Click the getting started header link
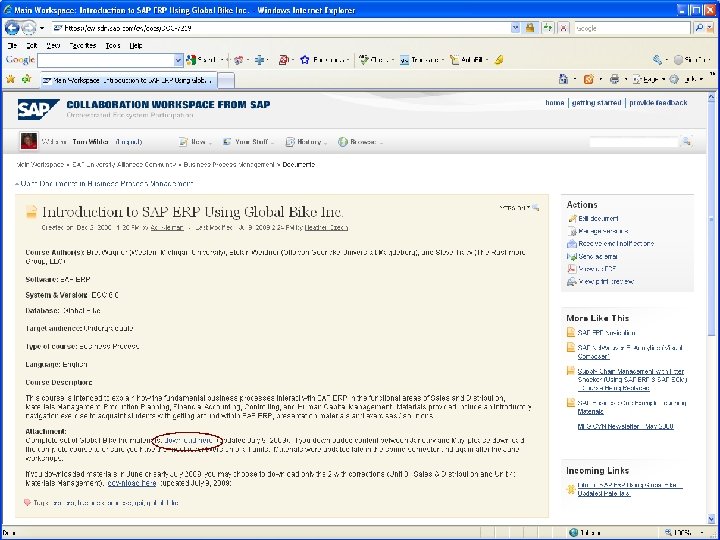The image size is (720, 540). pyautogui.click(x=596, y=103)
